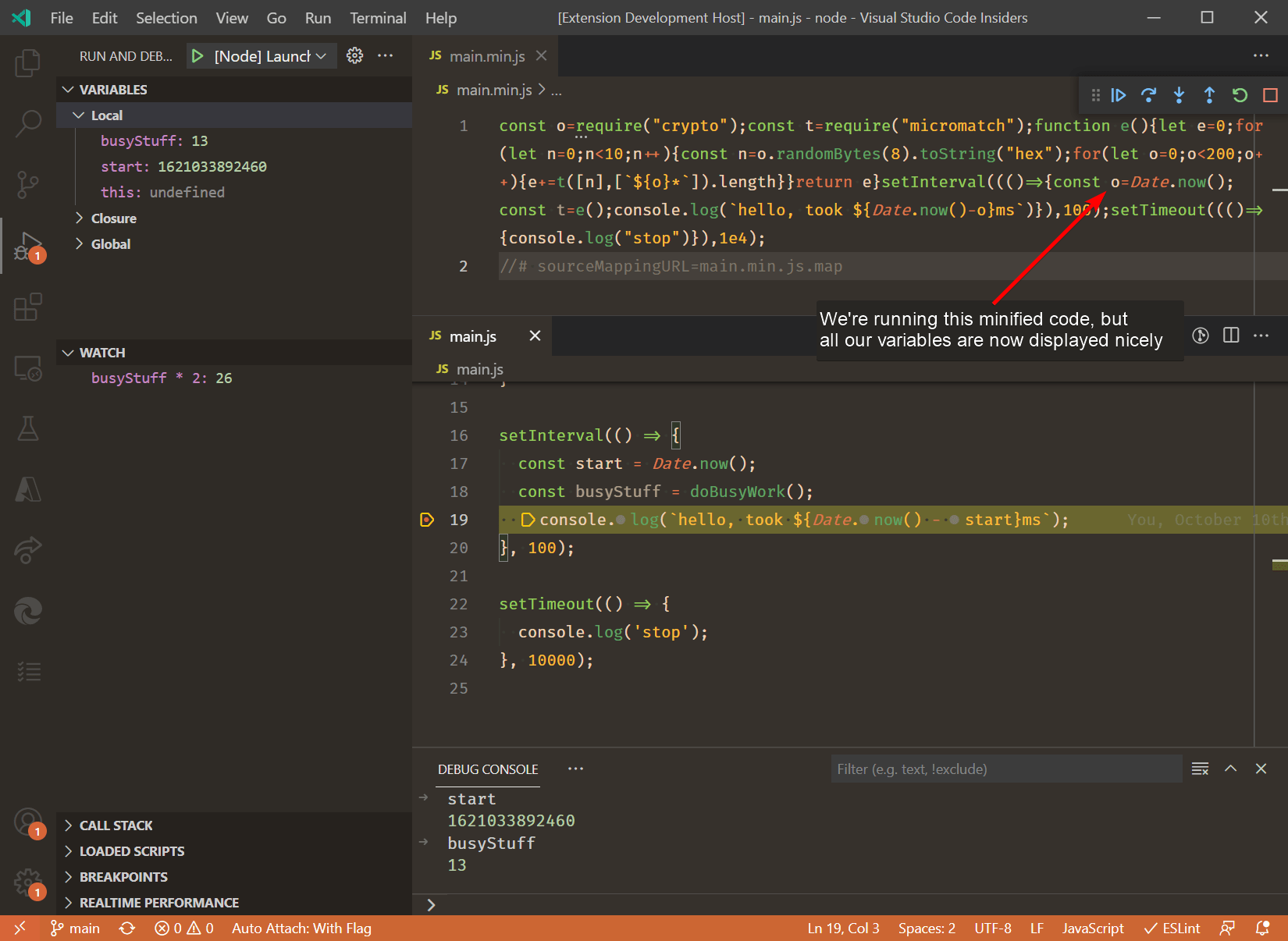1288x941 pixels.
Task: Step Into using the debug toolbar
Action: point(1179,95)
